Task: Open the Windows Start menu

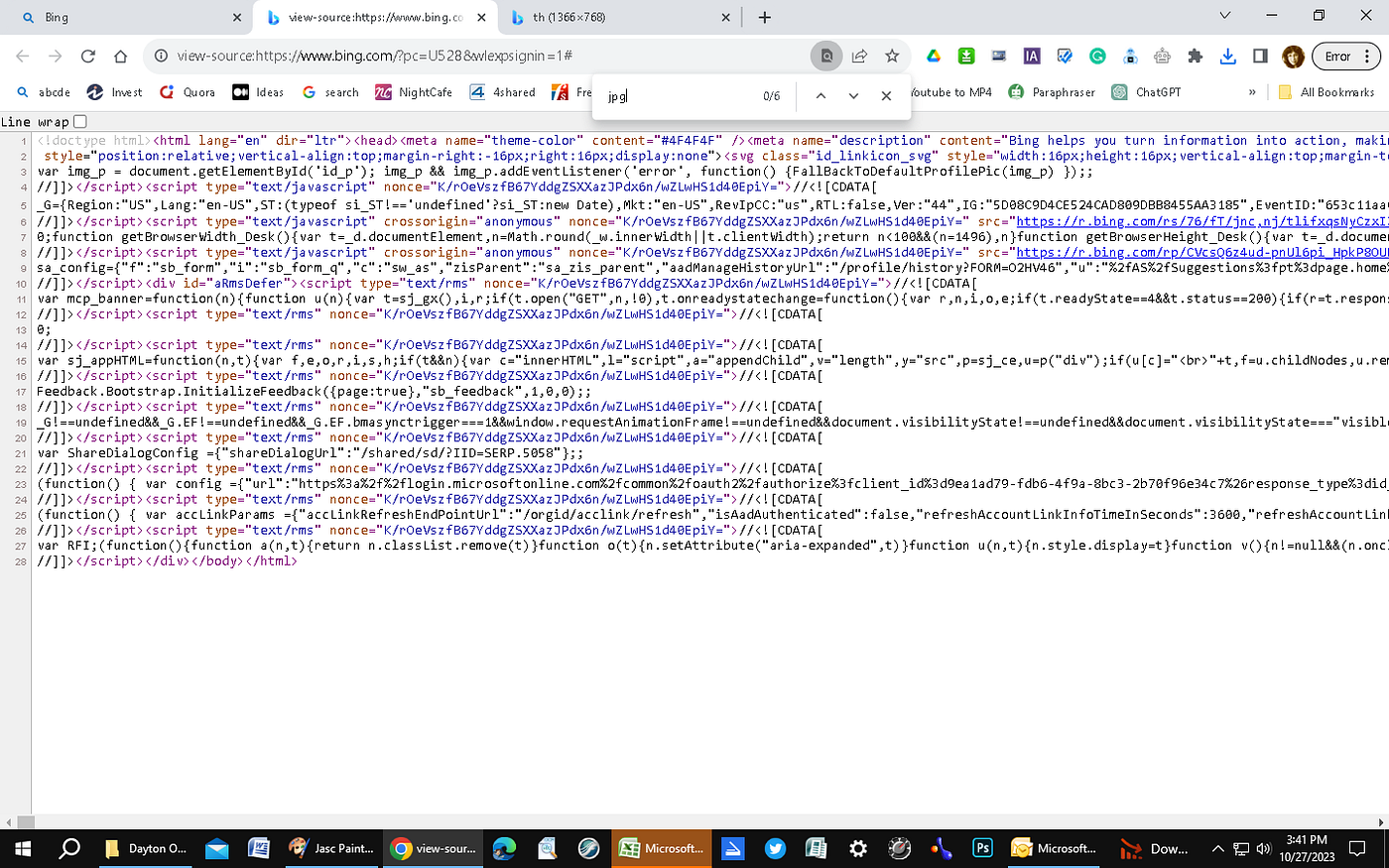Action: [23, 849]
